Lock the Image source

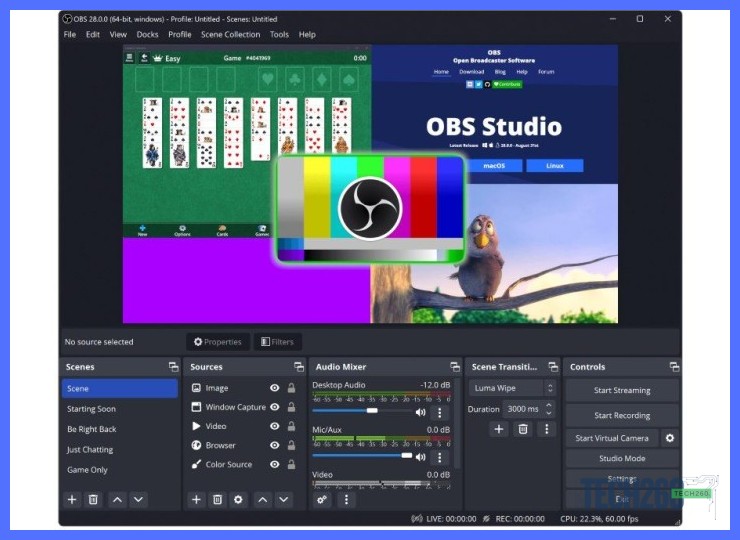(x=292, y=388)
